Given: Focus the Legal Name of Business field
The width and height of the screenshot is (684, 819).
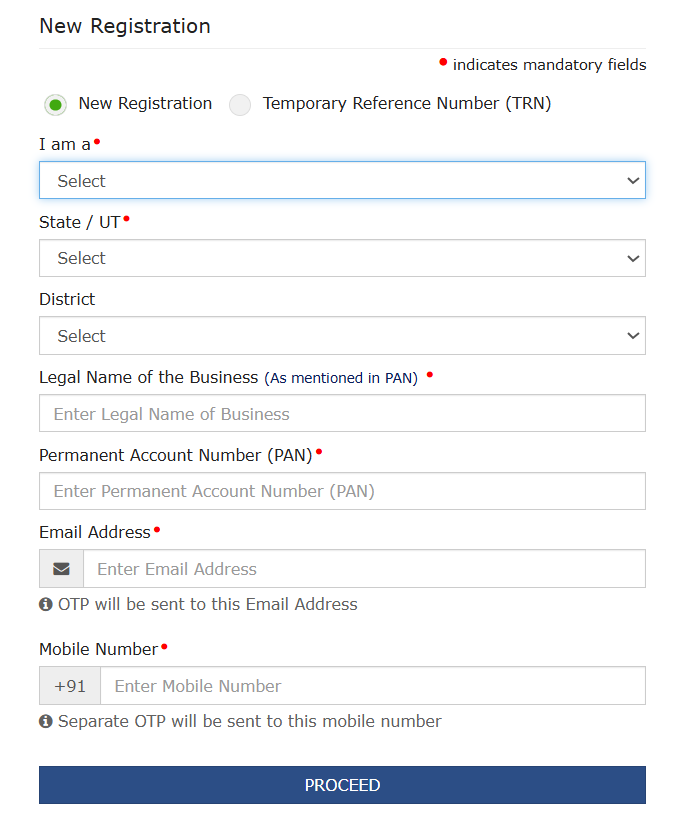Looking at the screenshot, I should 343,413.
